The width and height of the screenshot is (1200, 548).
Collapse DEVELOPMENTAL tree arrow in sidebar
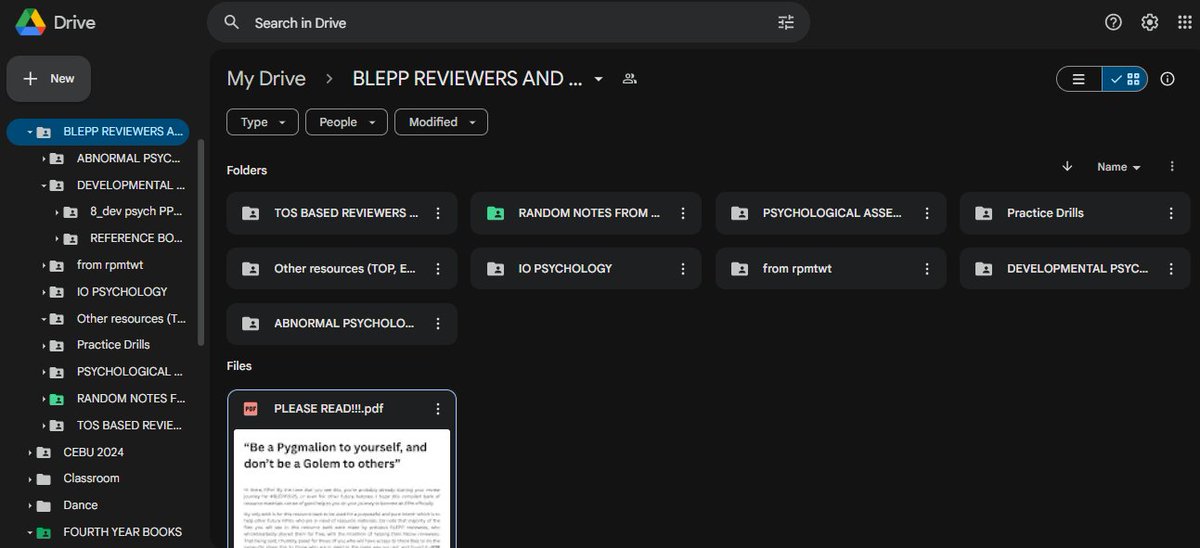click(x=44, y=185)
